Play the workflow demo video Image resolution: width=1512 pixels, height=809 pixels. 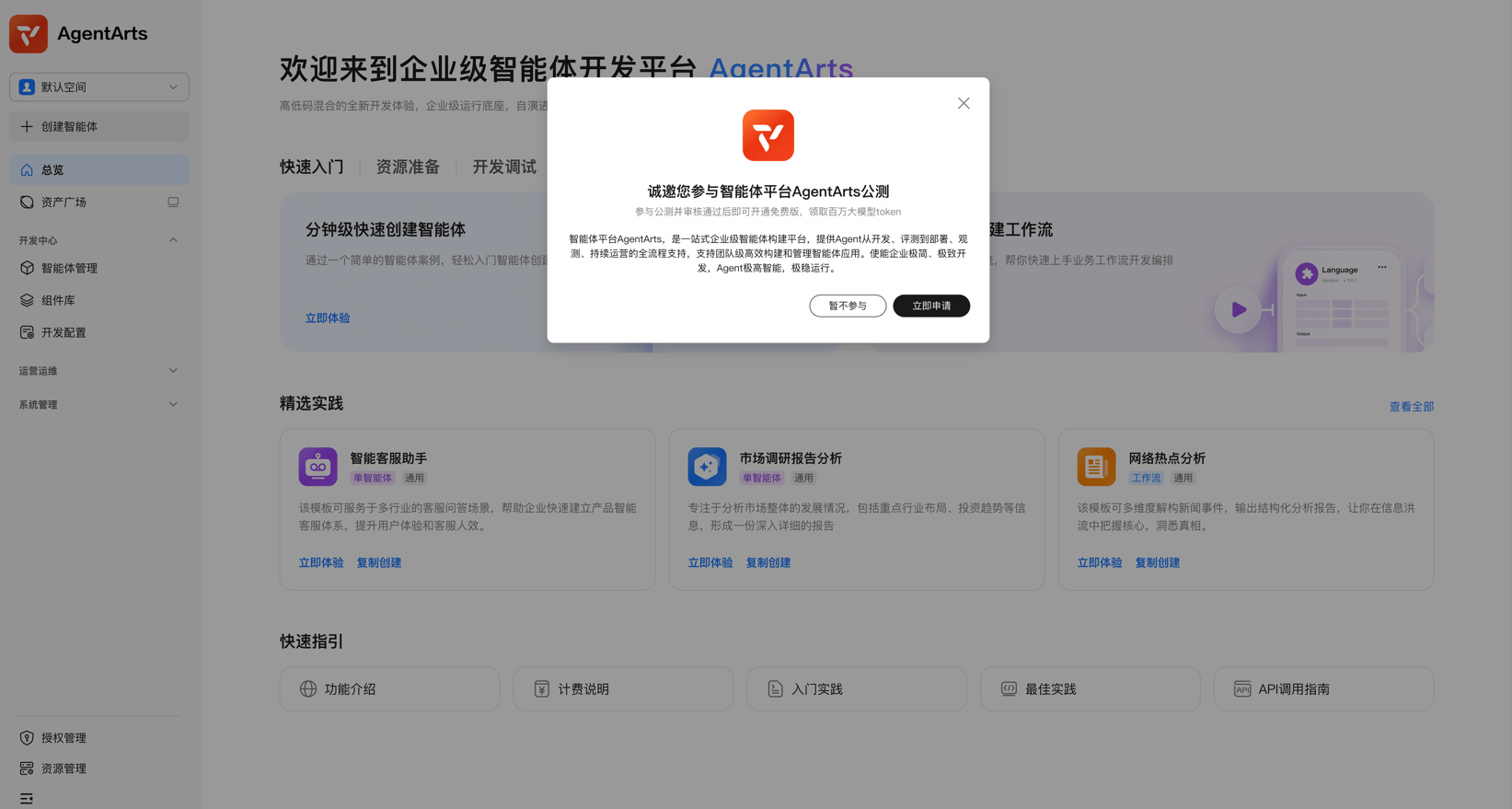click(1239, 310)
